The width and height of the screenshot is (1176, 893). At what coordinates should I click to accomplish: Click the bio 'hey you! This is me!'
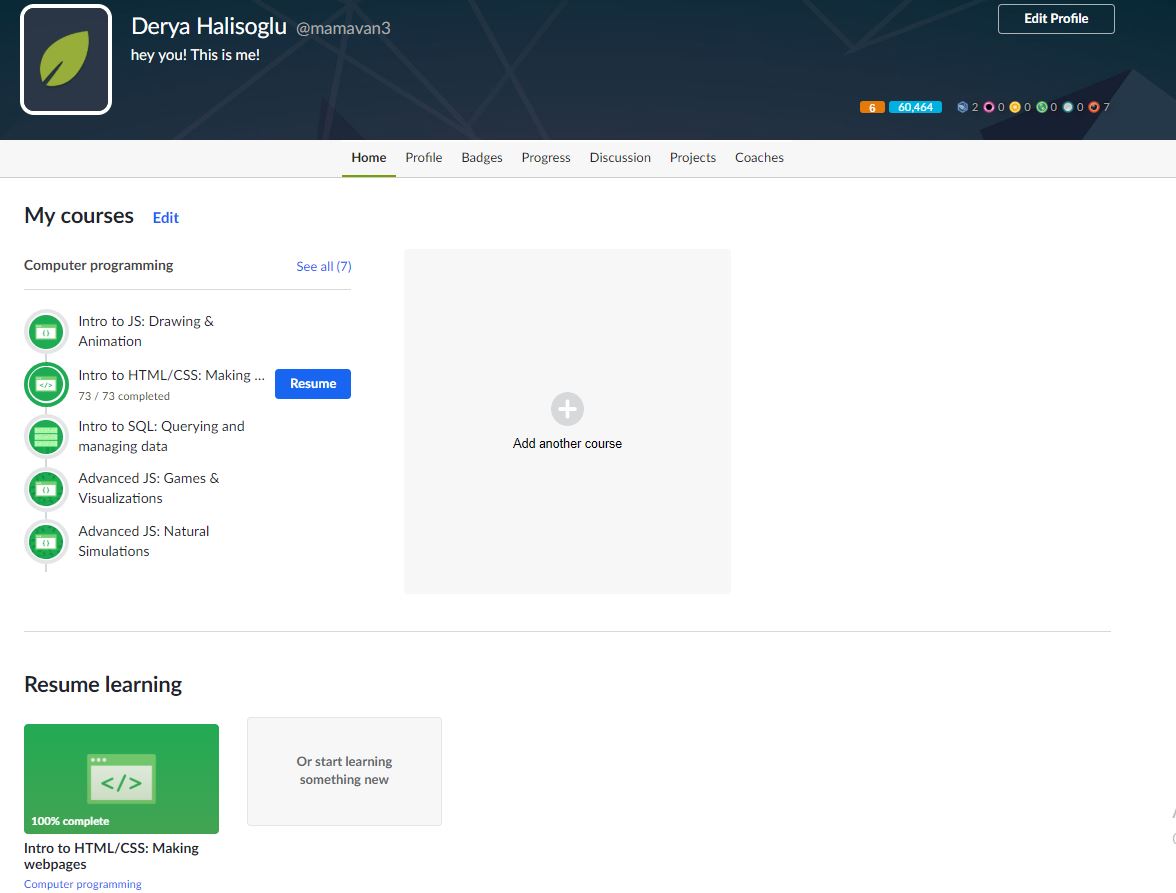click(195, 55)
